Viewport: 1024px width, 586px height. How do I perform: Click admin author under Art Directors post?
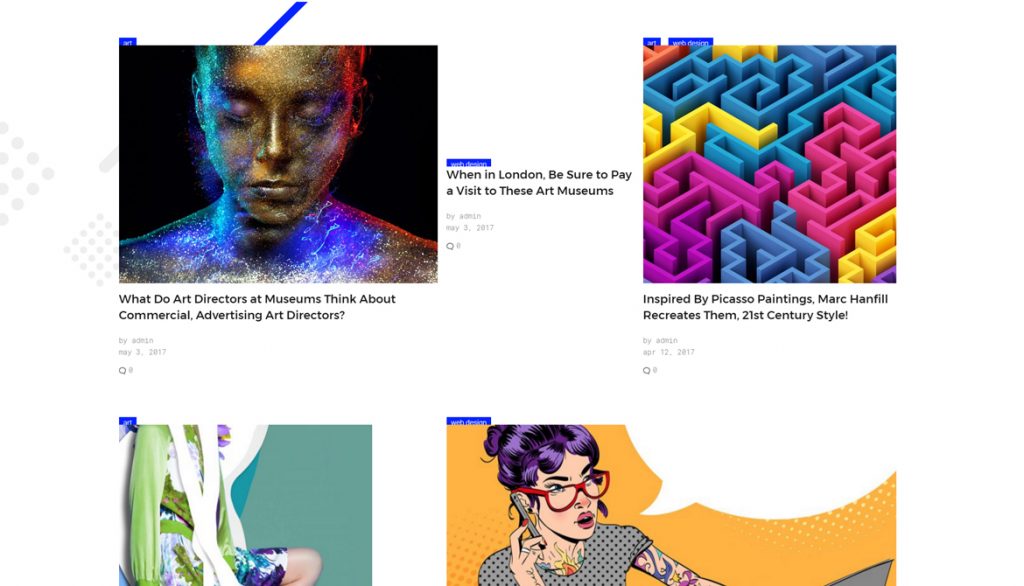tap(142, 340)
